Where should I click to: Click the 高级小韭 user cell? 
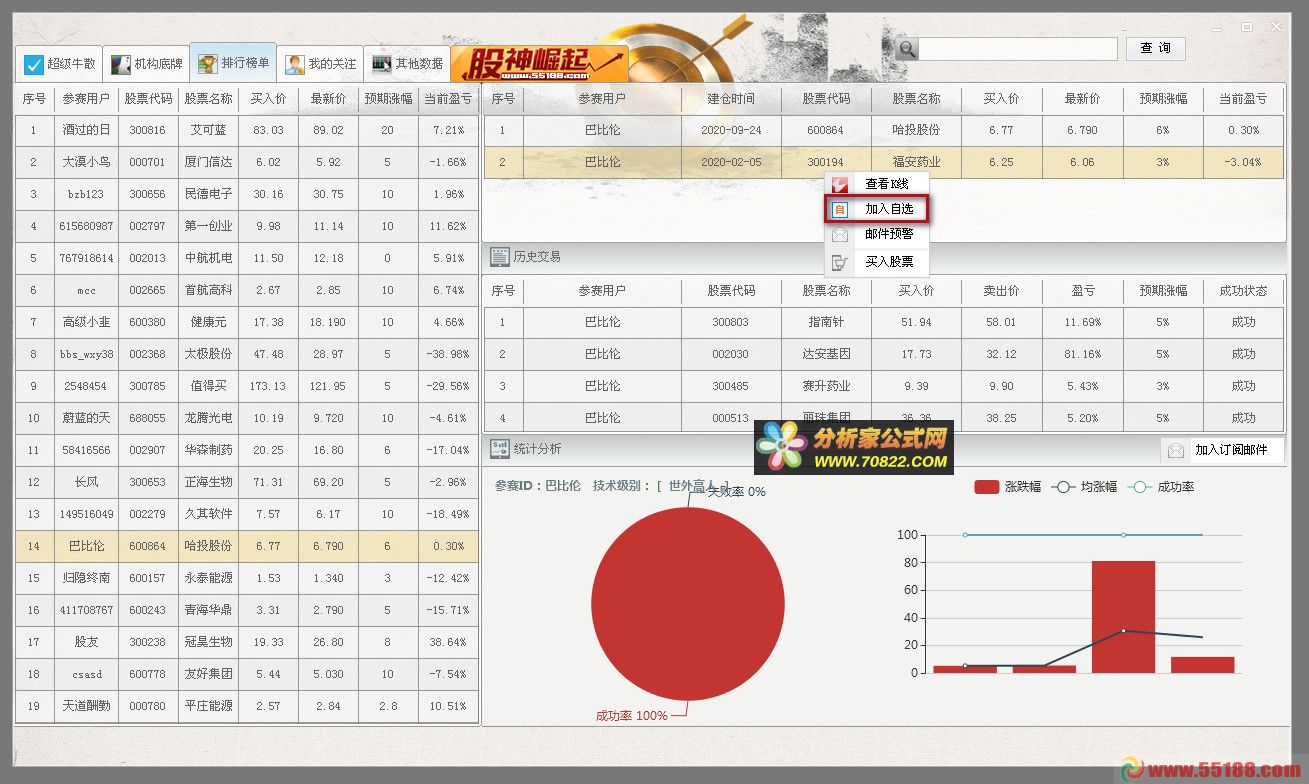tap(86, 322)
